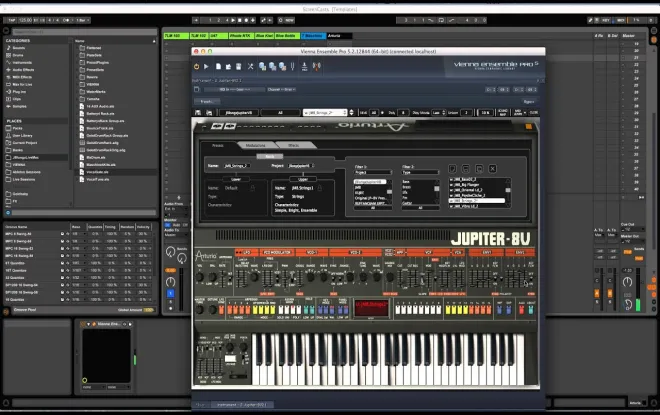The width and height of the screenshot is (660, 415).
Task: Click the Arturia save preset disk icon
Action: pos(198,113)
